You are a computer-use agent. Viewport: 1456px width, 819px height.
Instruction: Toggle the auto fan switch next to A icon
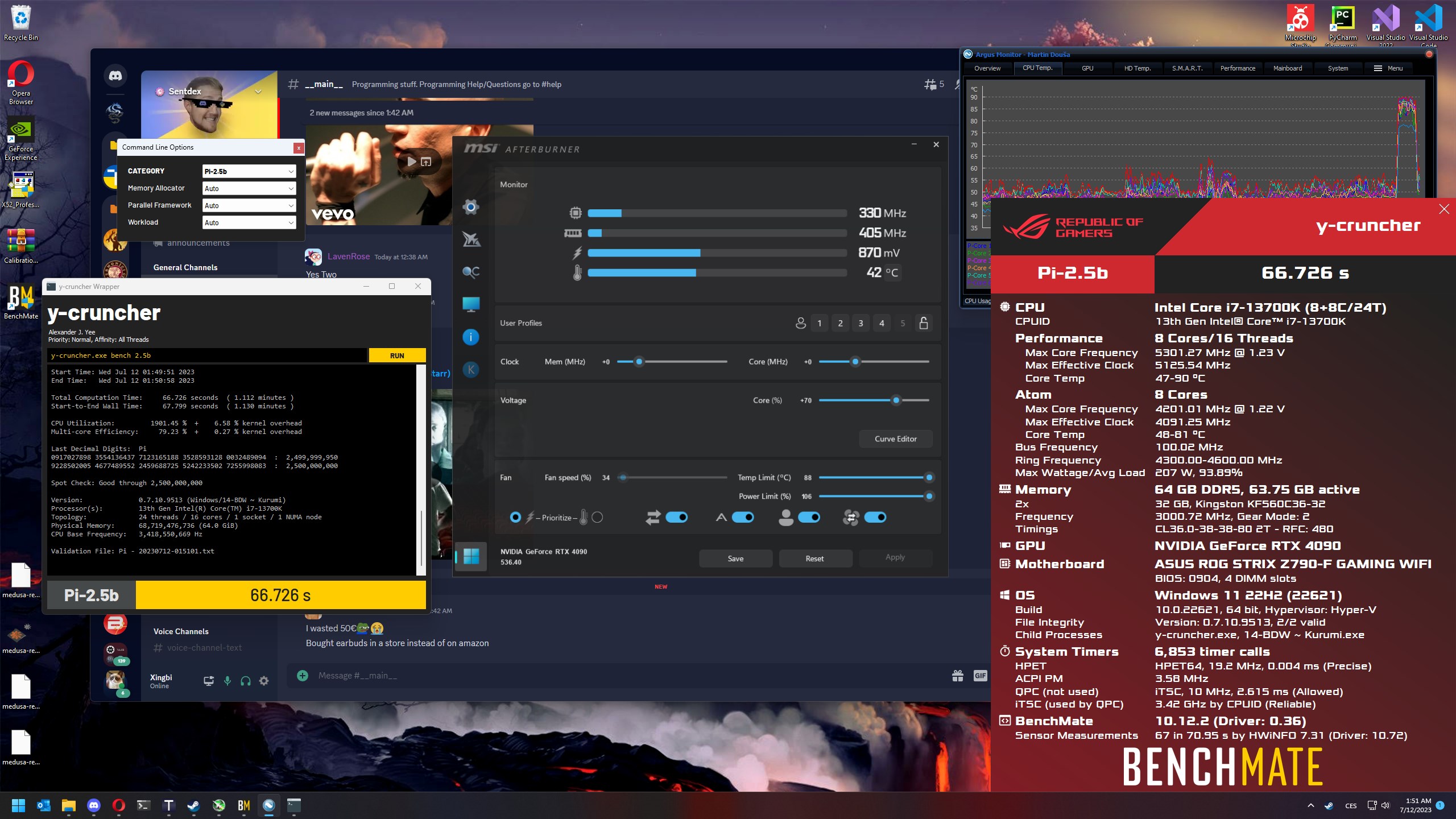[x=743, y=518]
